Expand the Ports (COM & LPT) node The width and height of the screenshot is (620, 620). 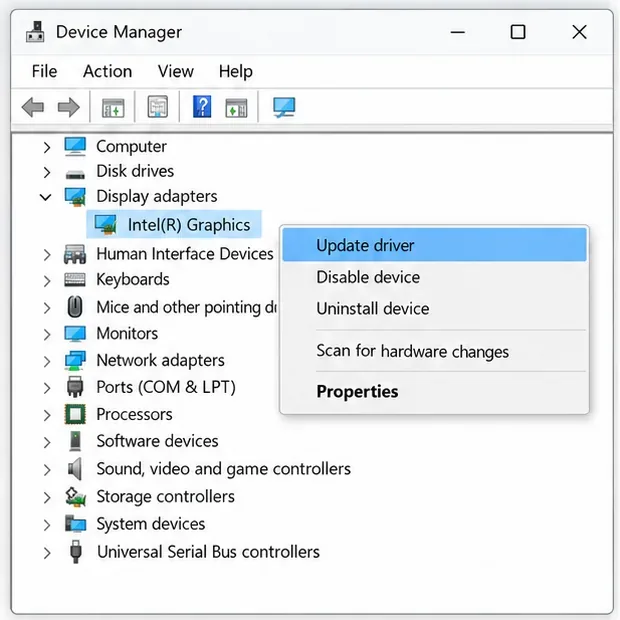click(47, 388)
